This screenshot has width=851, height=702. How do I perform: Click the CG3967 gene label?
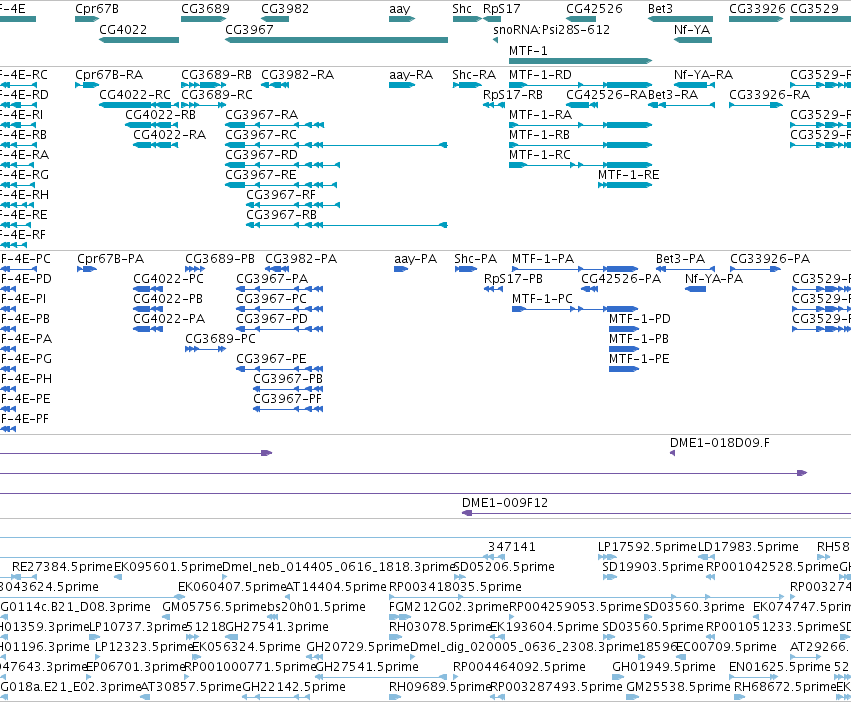point(249,29)
